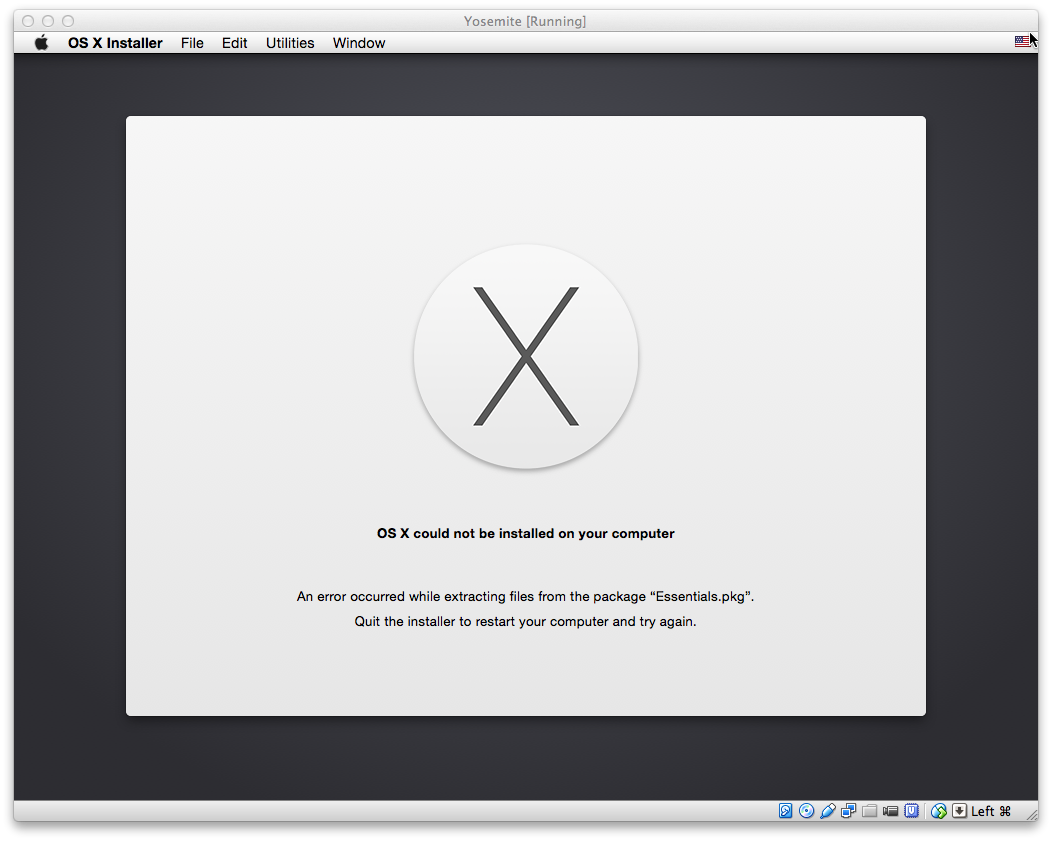
Task: Click the Essentials.pkg error message line
Action: (525, 596)
